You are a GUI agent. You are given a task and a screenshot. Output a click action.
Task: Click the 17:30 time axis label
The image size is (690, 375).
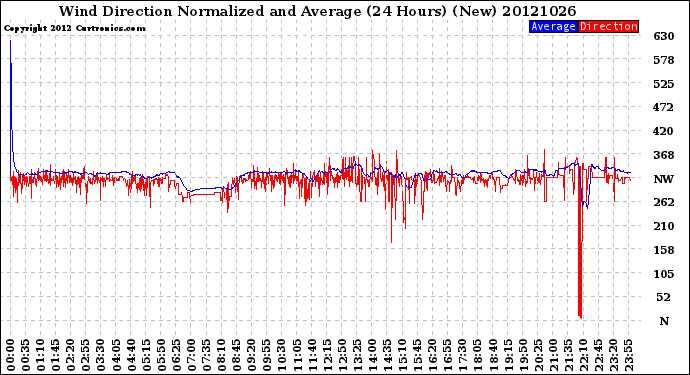click(x=462, y=355)
